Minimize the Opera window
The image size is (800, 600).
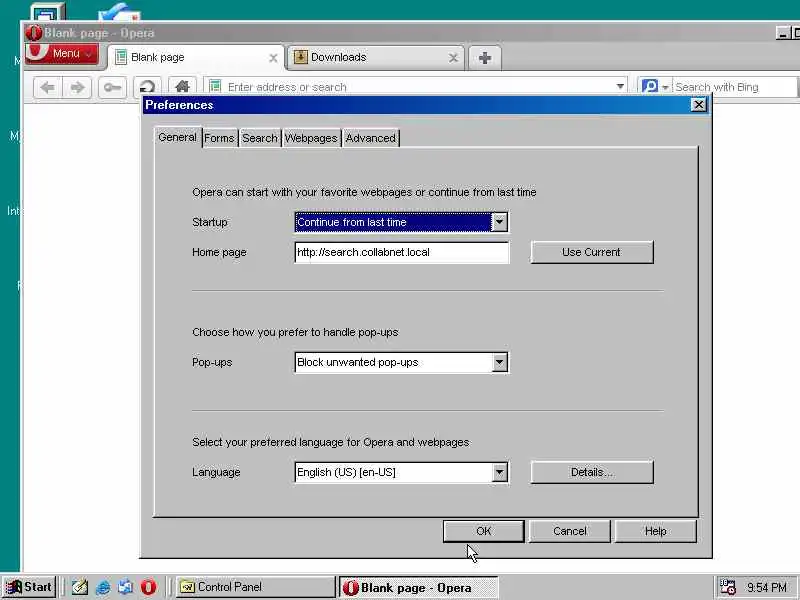pyautogui.click(x=783, y=33)
